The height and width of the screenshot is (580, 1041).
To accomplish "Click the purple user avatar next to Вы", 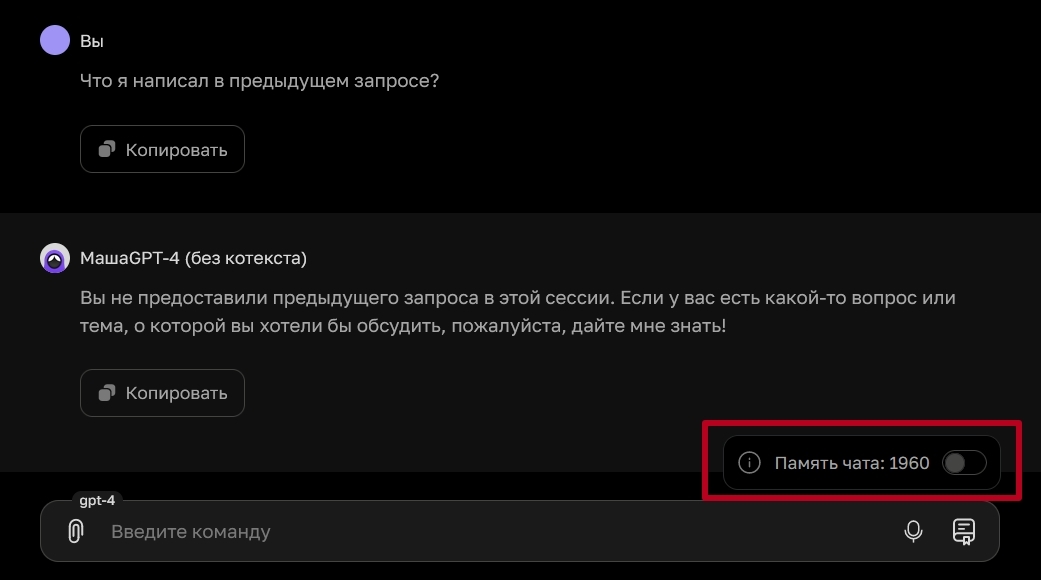I will pos(54,41).
